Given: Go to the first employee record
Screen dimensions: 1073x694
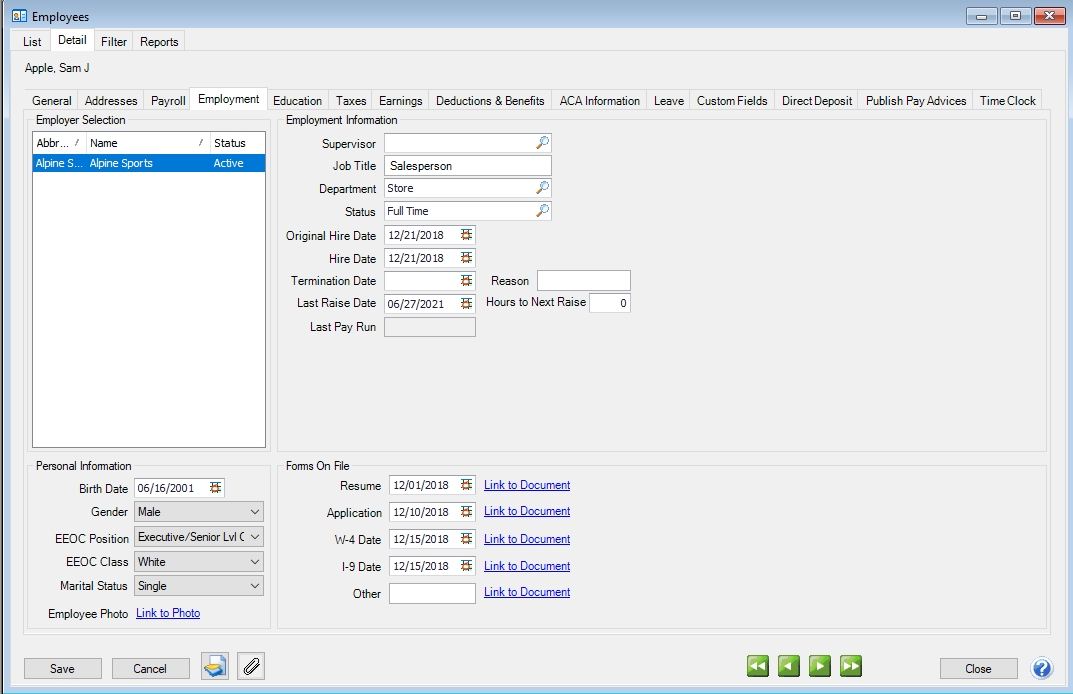Looking at the screenshot, I should (758, 667).
